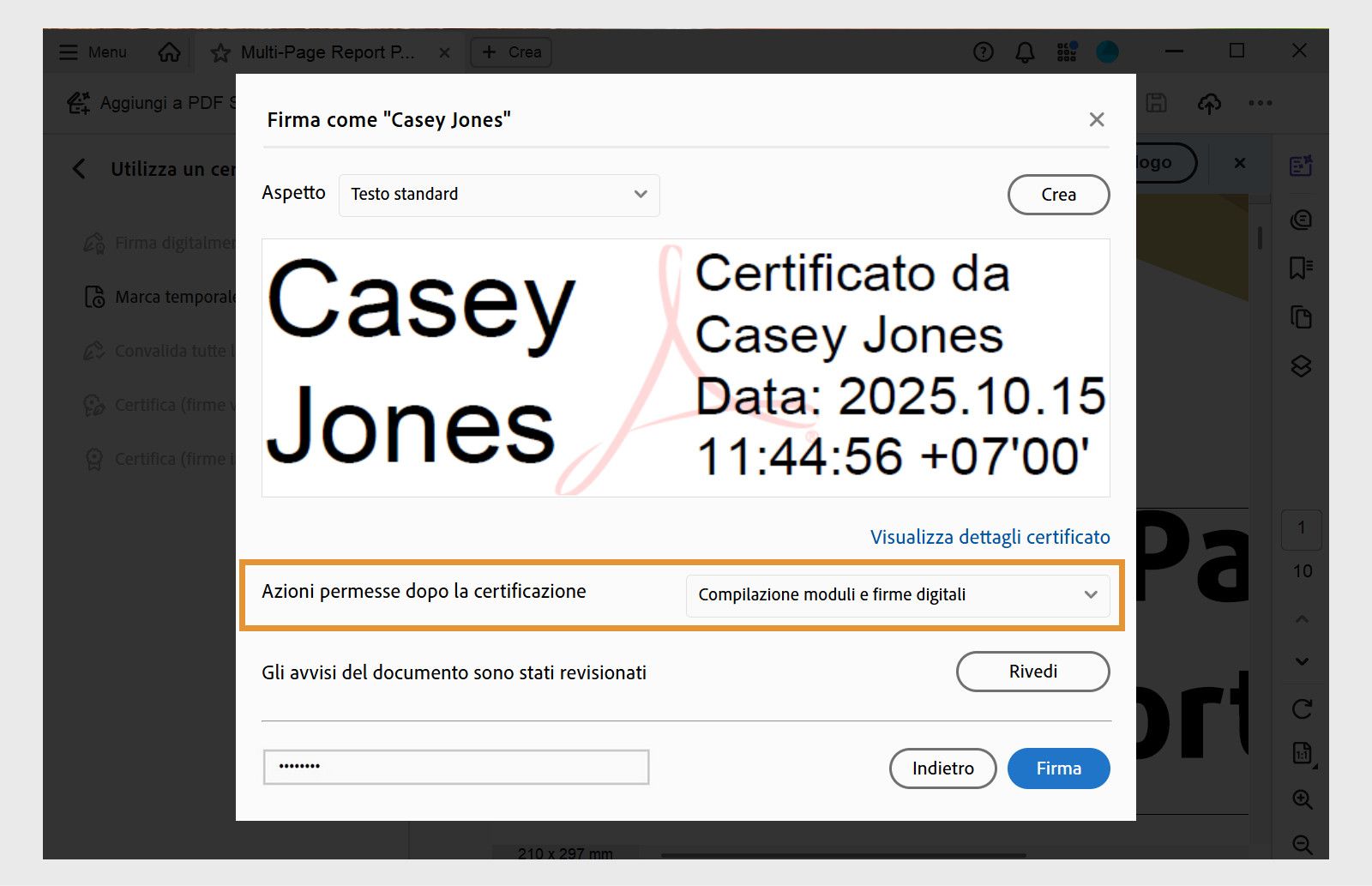
Task: Click inside the password input field
Action: [x=454, y=767]
